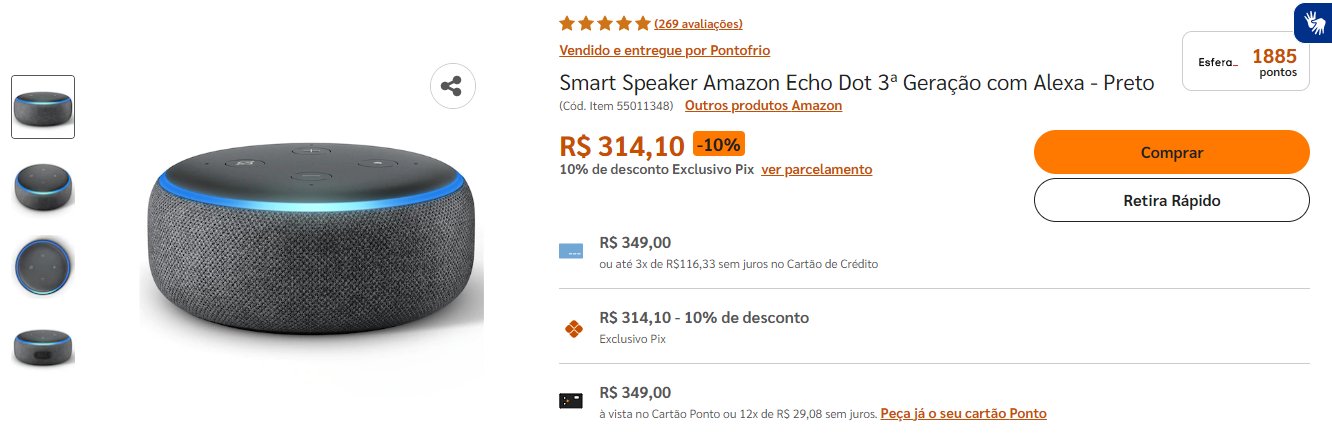This screenshot has width=1332, height=434.
Task: Select third thumbnail showing Echo Dot top view
Action: click(x=43, y=266)
